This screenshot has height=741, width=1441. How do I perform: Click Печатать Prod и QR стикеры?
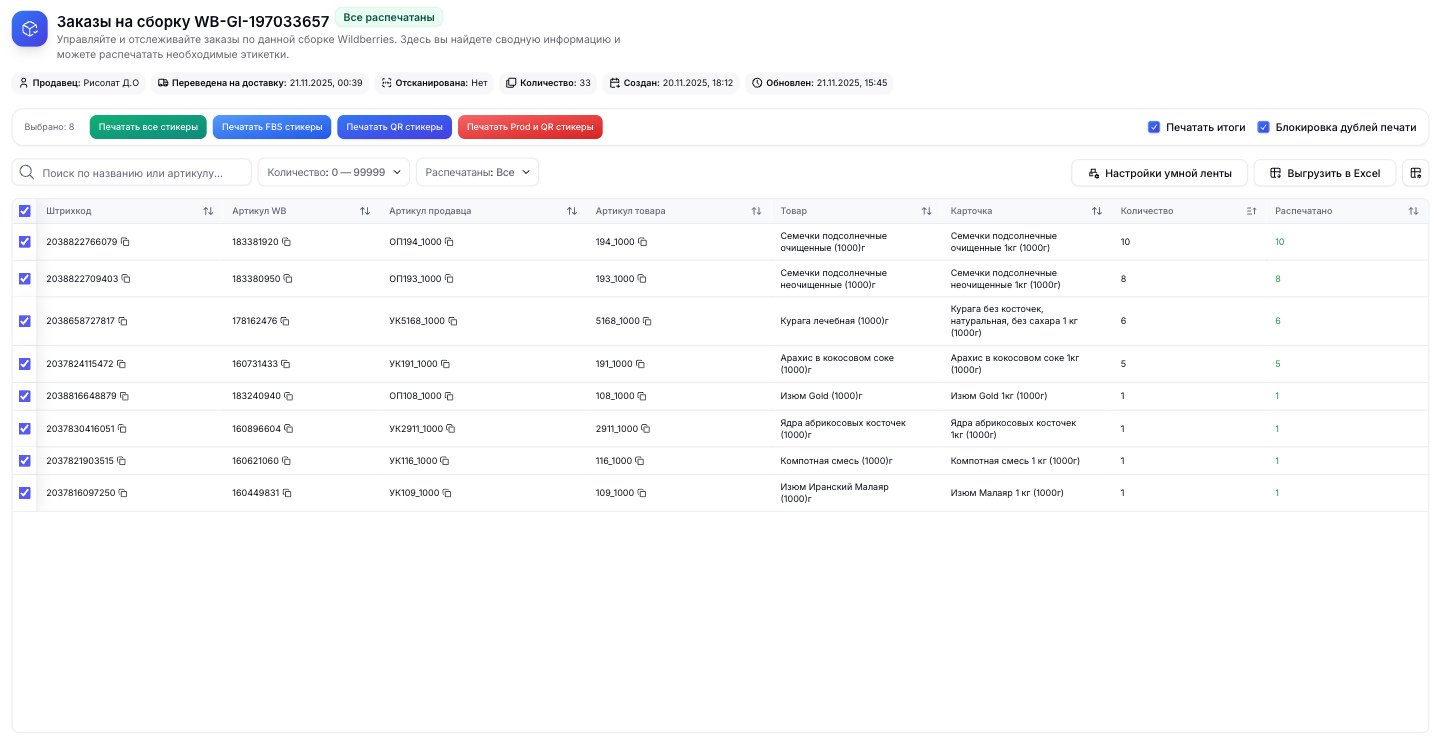coord(530,127)
